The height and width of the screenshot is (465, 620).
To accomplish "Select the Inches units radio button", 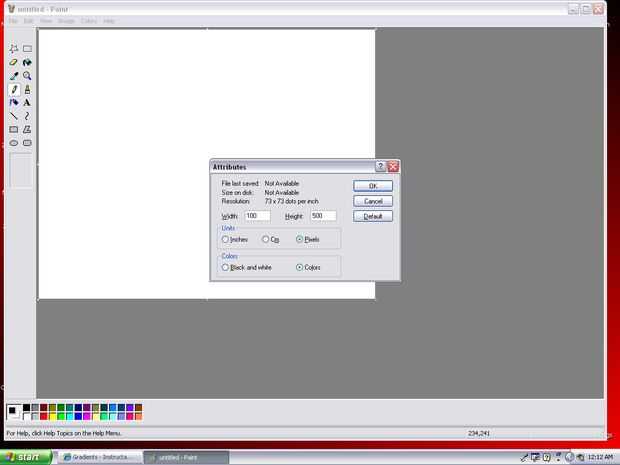I will [225, 239].
